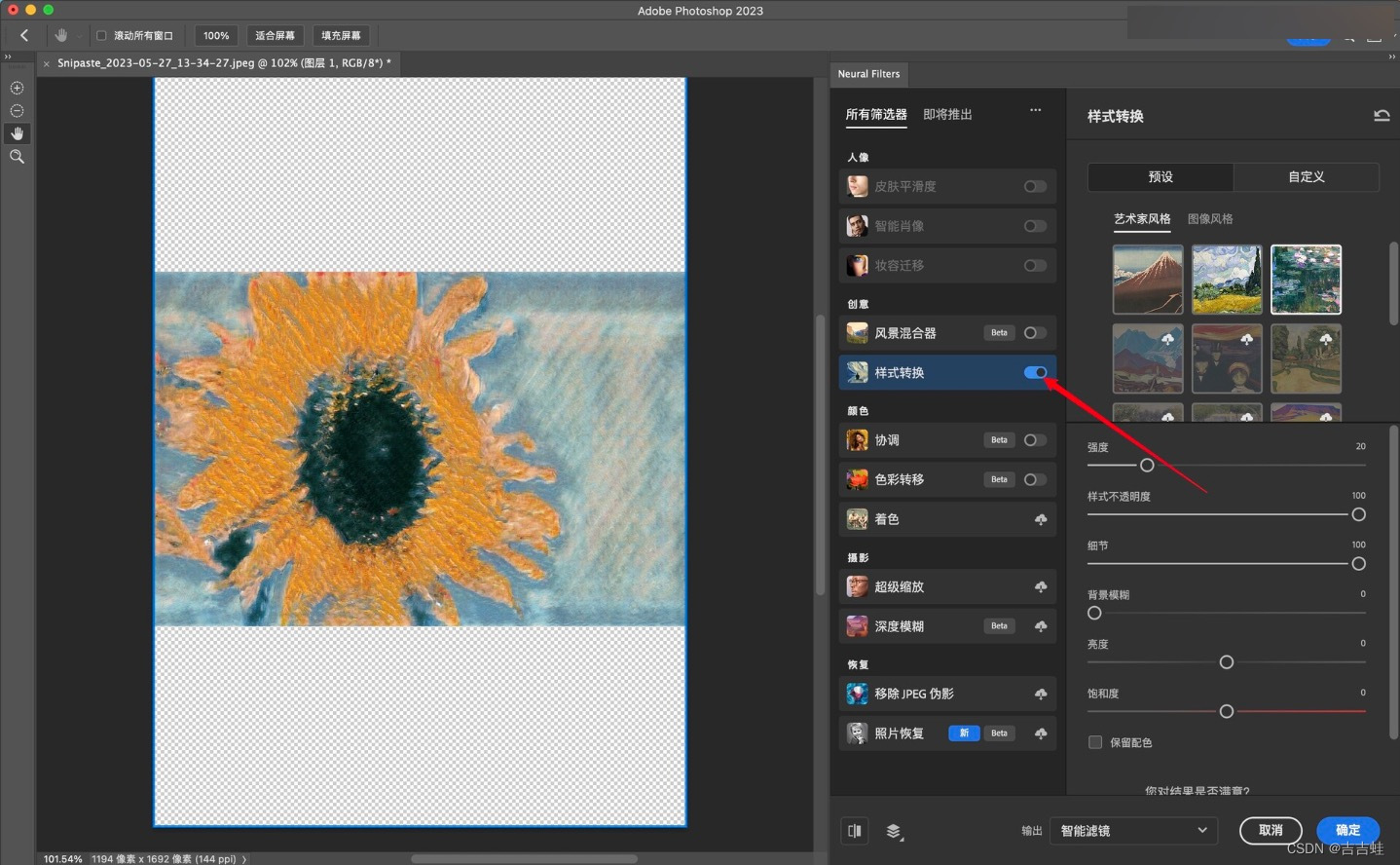Click the 饱和度 slider handle
The image size is (1400, 865).
point(1227,711)
